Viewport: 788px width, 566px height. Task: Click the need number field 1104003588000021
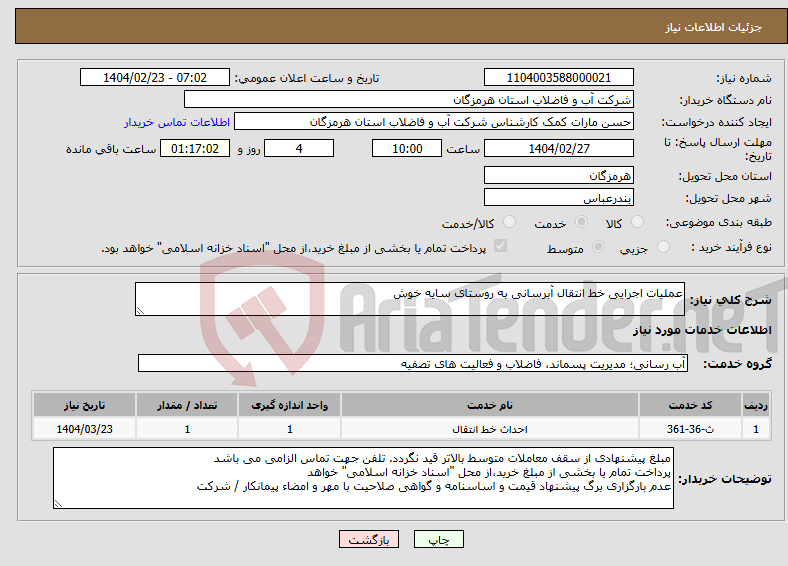(x=559, y=77)
